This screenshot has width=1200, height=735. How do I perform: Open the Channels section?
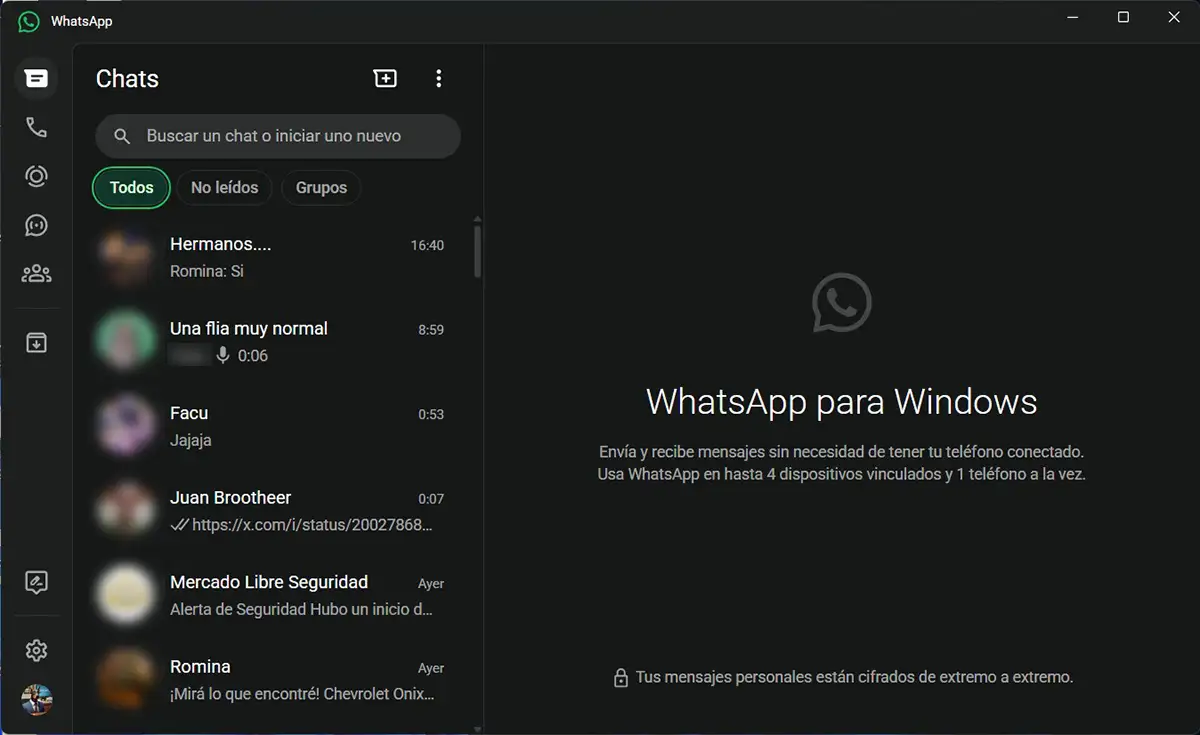point(36,225)
